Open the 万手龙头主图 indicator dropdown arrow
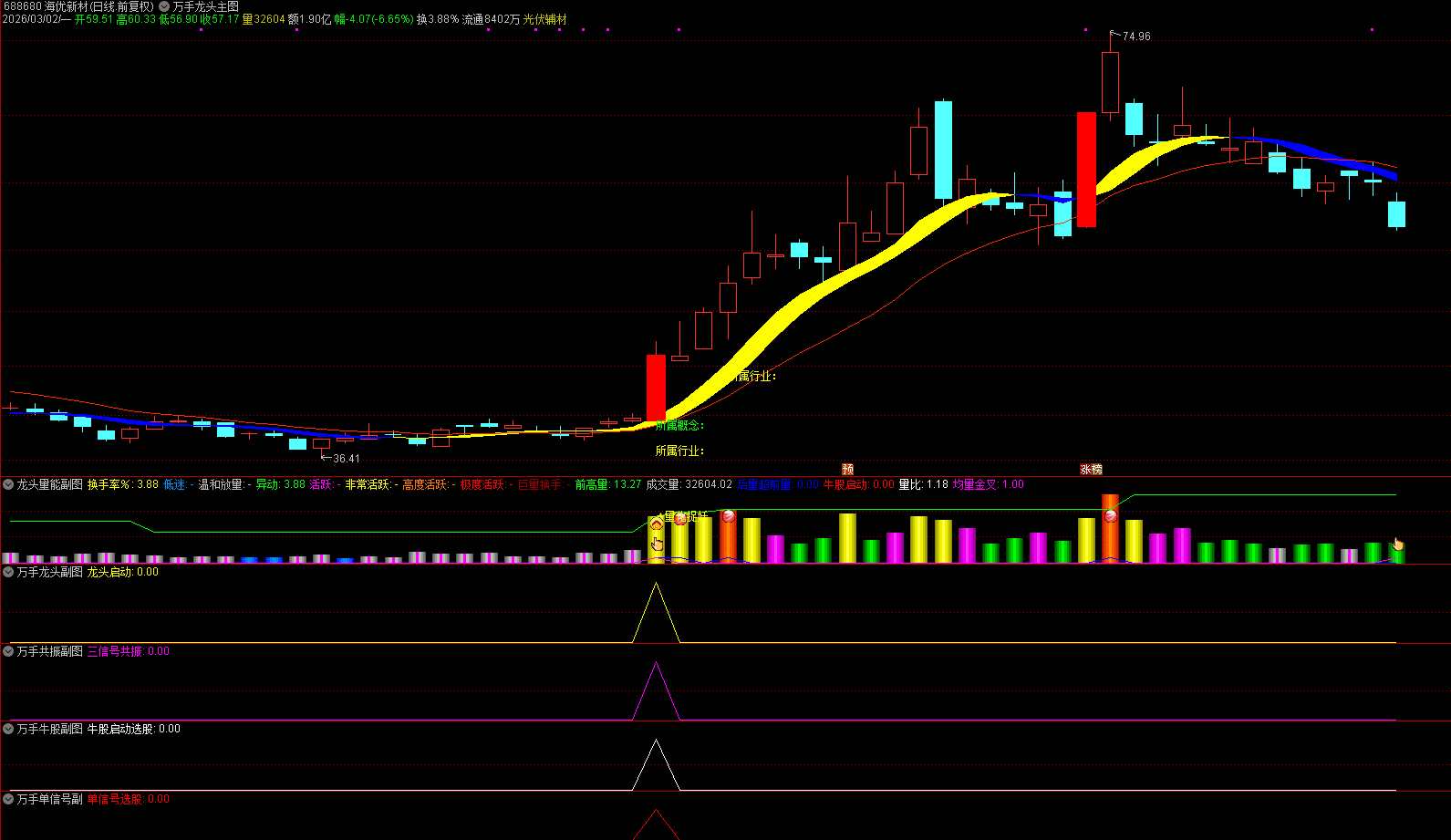Image resolution: width=1451 pixels, height=840 pixels. 164,6
